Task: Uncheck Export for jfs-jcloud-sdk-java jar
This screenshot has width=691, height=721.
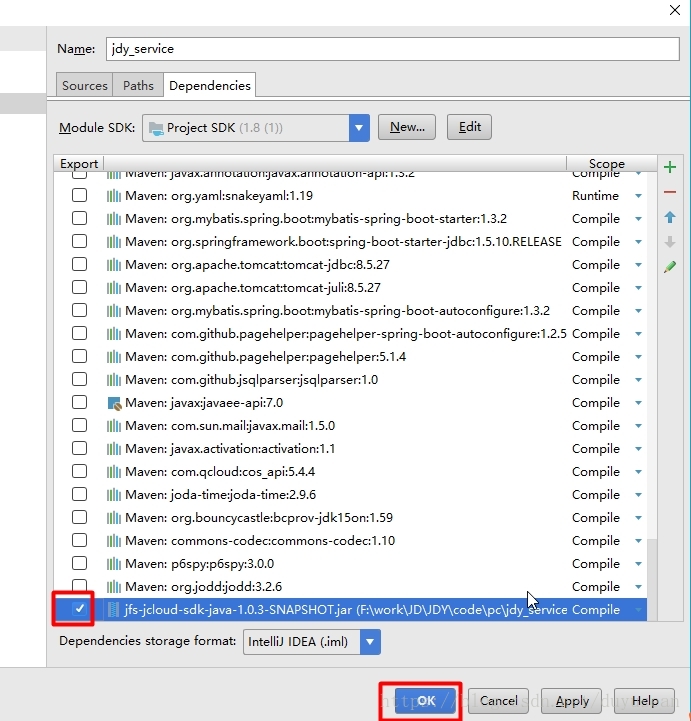Action: pyautogui.click(x=80, y=609)
